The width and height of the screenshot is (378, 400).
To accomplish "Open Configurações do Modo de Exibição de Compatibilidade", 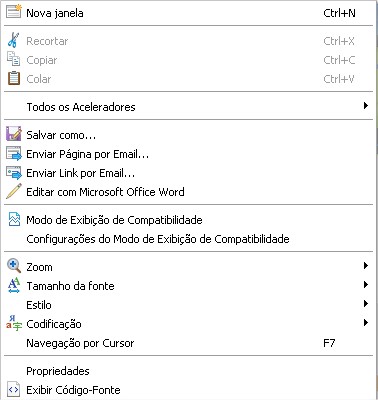I will pyautogui.click(x=189, y=239).
